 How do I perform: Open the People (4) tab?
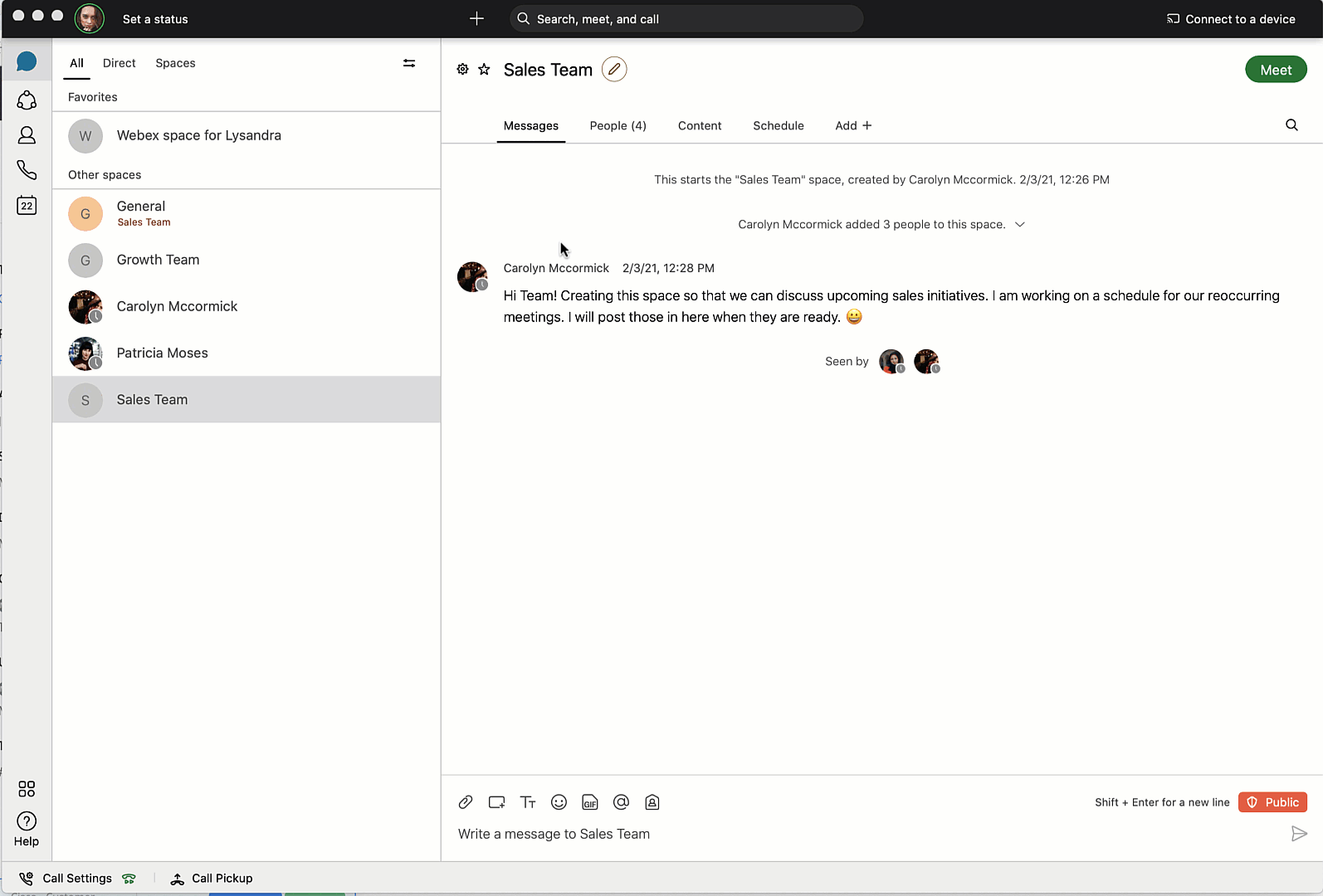[618, 126]
